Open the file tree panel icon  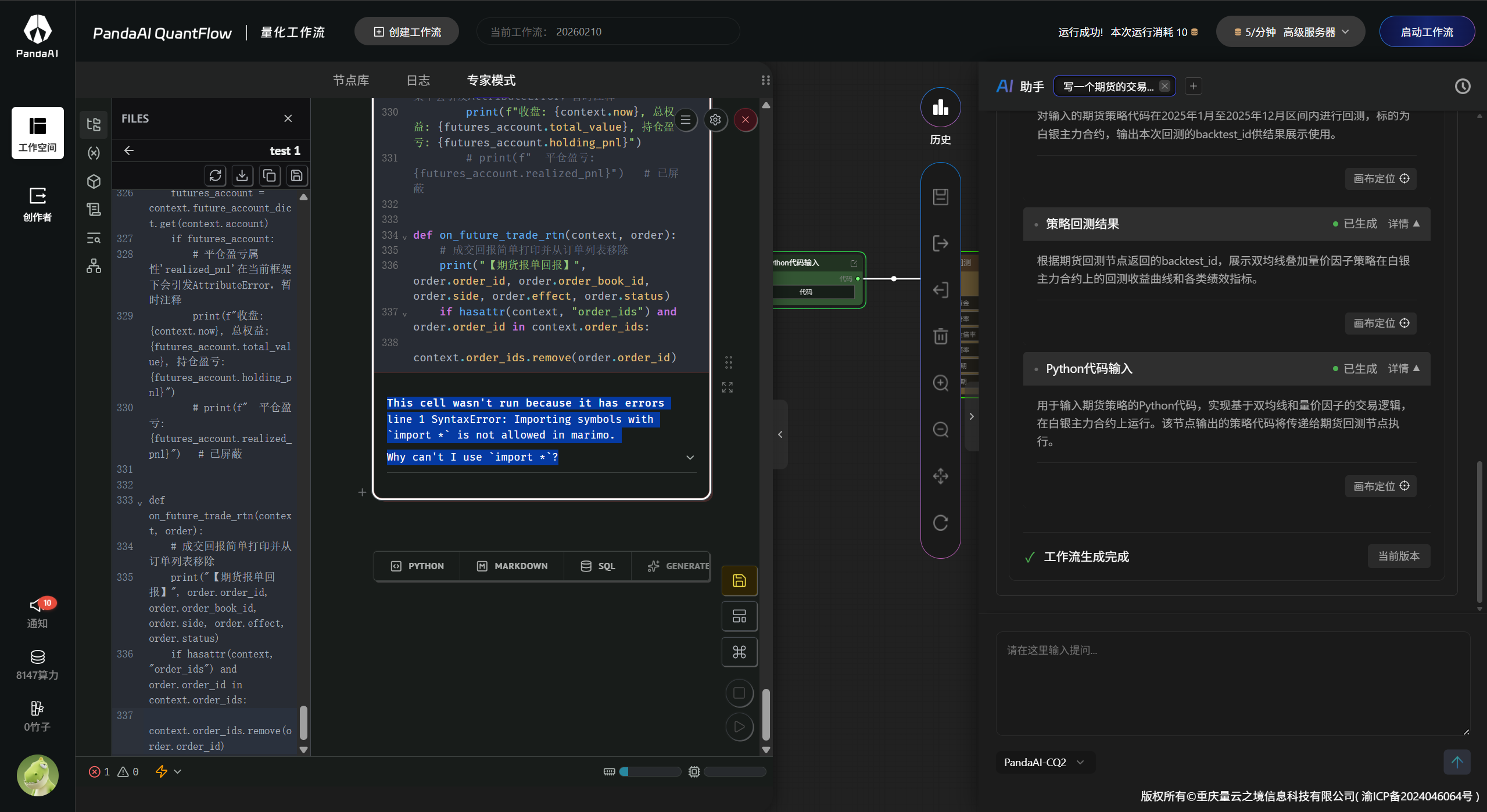tap(94, 124)
